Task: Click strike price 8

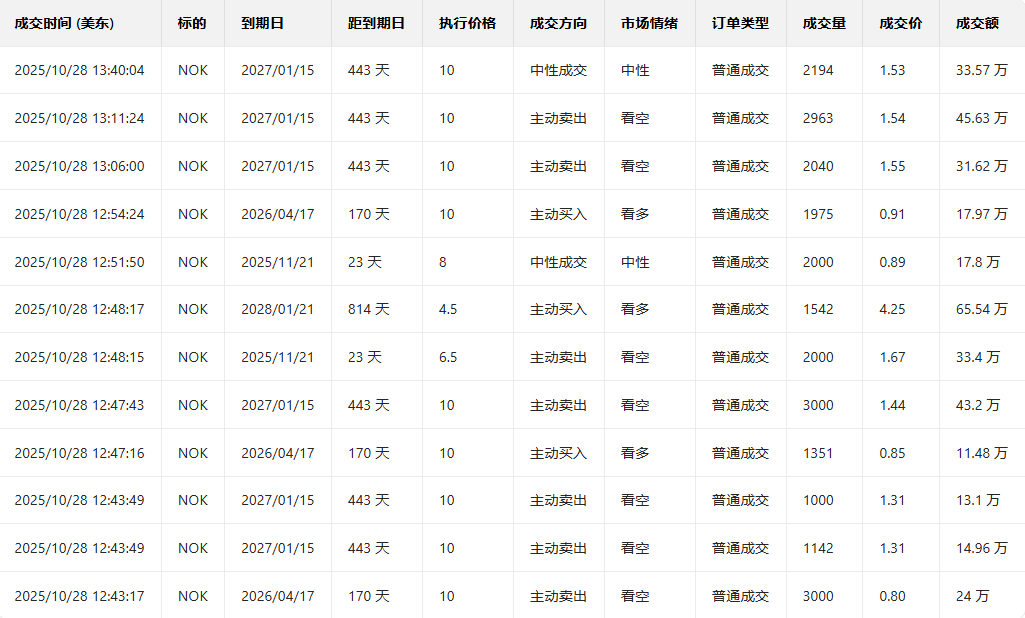Action: pos(443,262)
